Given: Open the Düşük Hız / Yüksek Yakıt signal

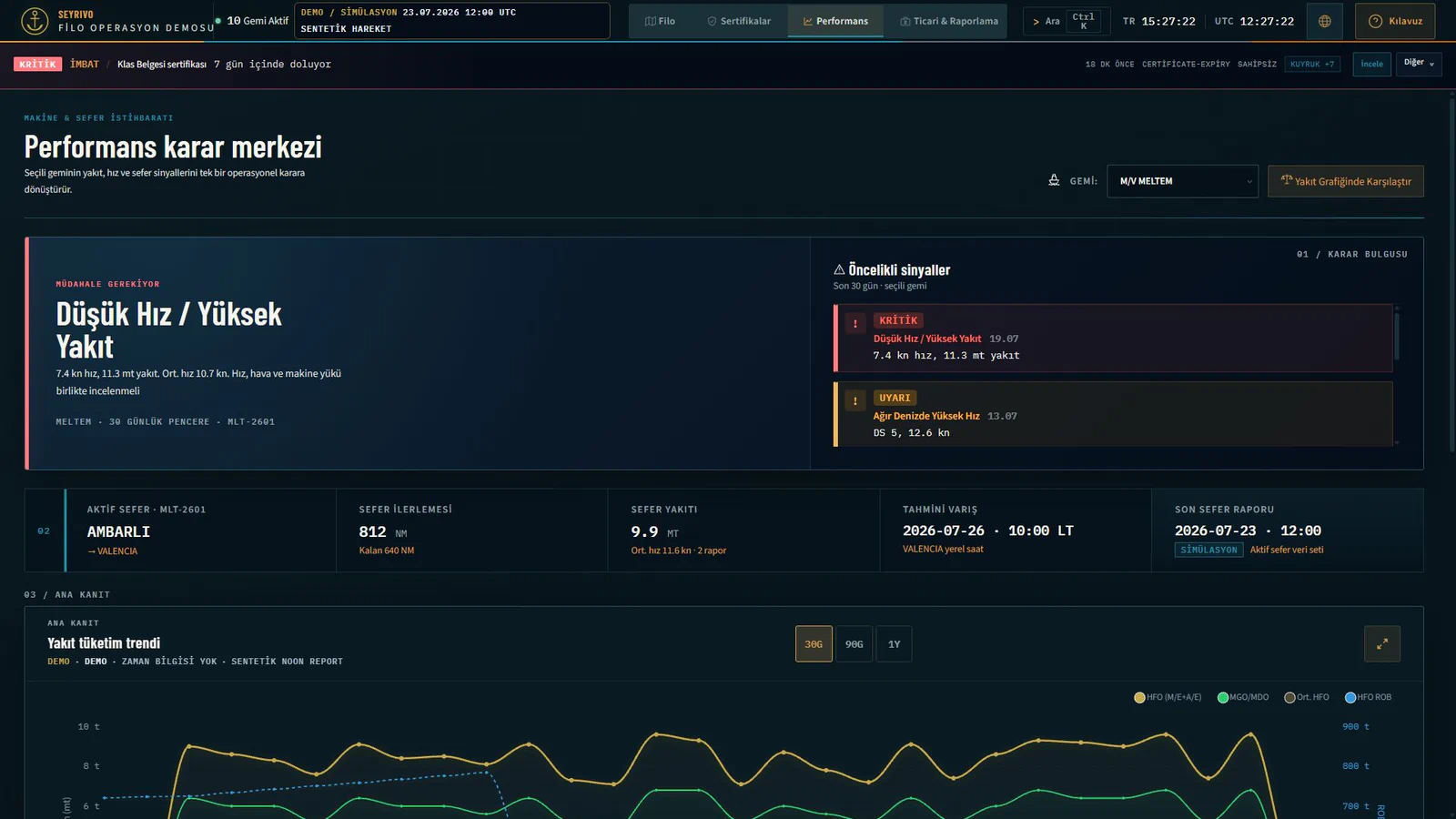Looking at the screenshot, I should tap(1113, 338).
